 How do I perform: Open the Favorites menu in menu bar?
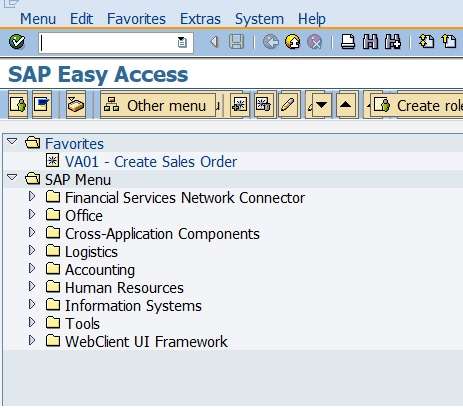136,19
